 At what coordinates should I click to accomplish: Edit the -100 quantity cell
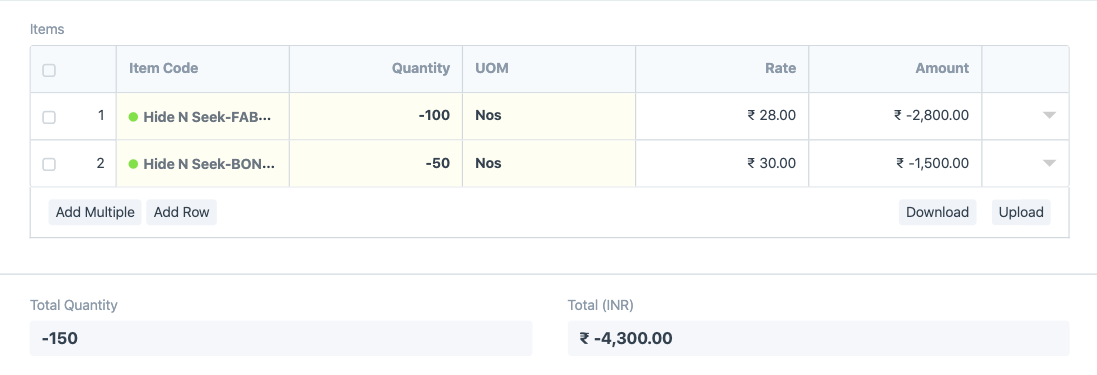click(376, 116)
